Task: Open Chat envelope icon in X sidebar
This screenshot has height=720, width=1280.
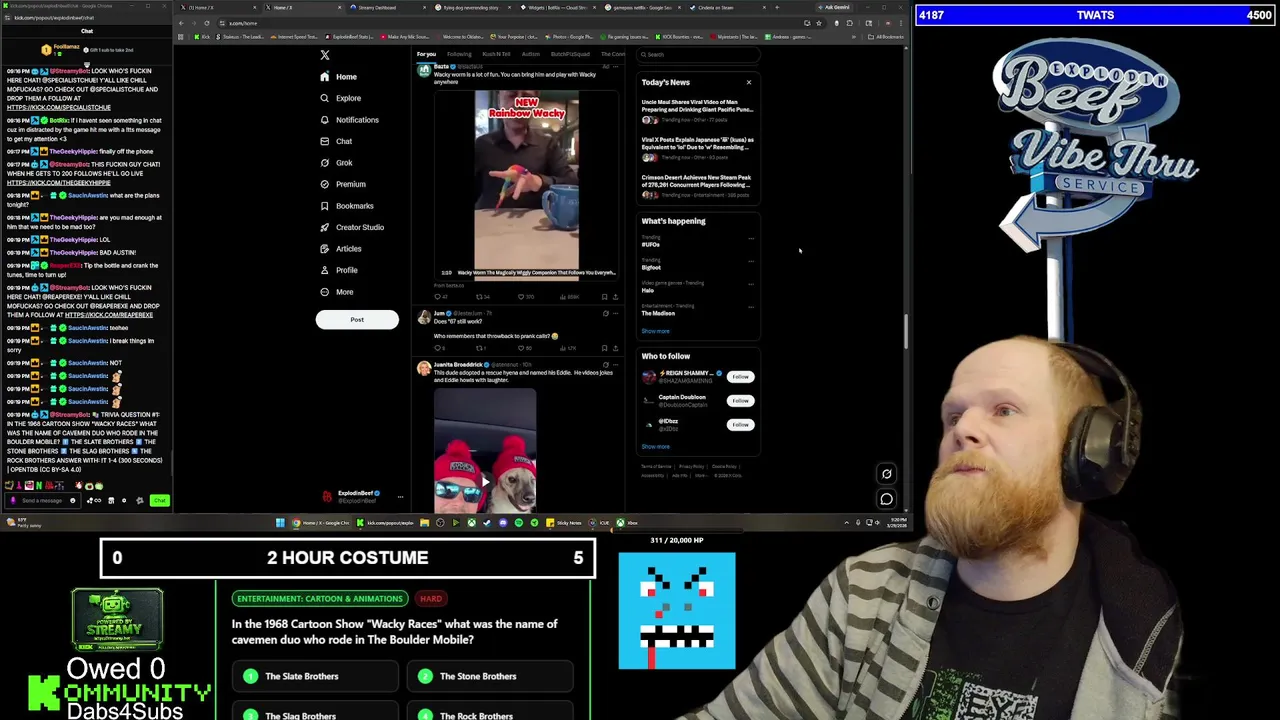Action: pyautogui.click(x=324, y=141)
